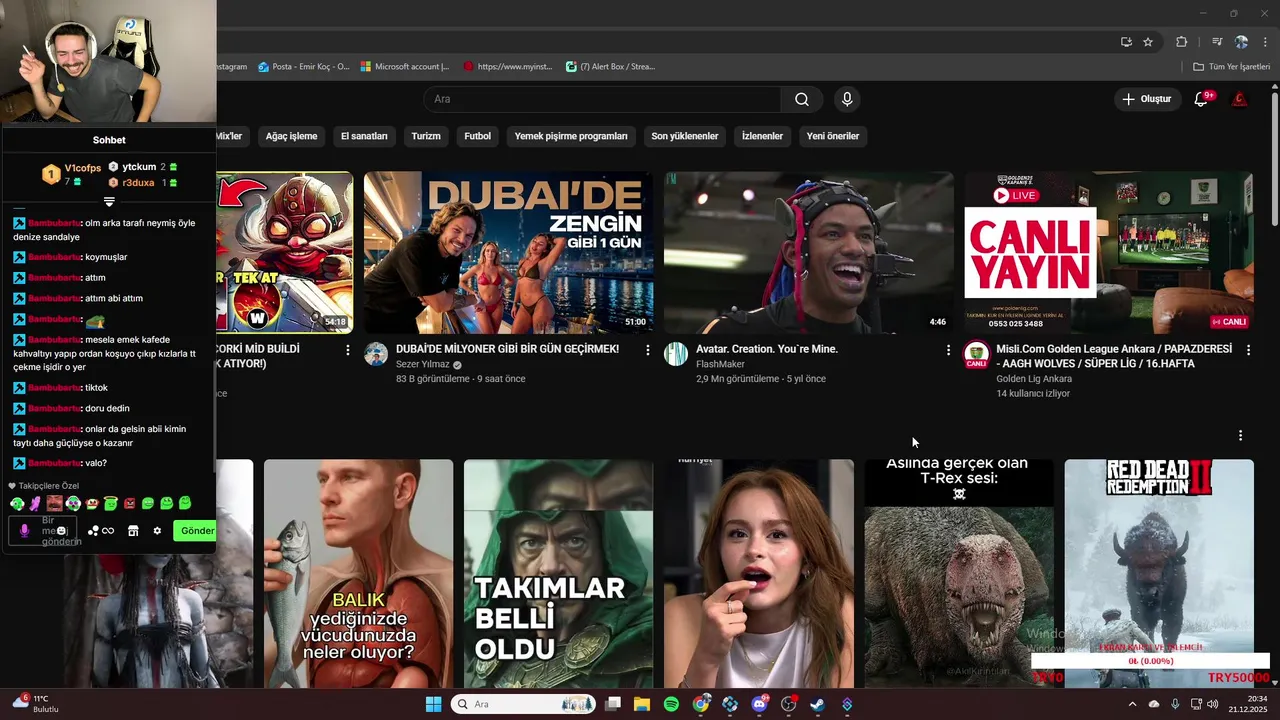Viewport: 1280px width, 720px height.
Task: Open emoji picker in chat input
Action: click(62, 531)
